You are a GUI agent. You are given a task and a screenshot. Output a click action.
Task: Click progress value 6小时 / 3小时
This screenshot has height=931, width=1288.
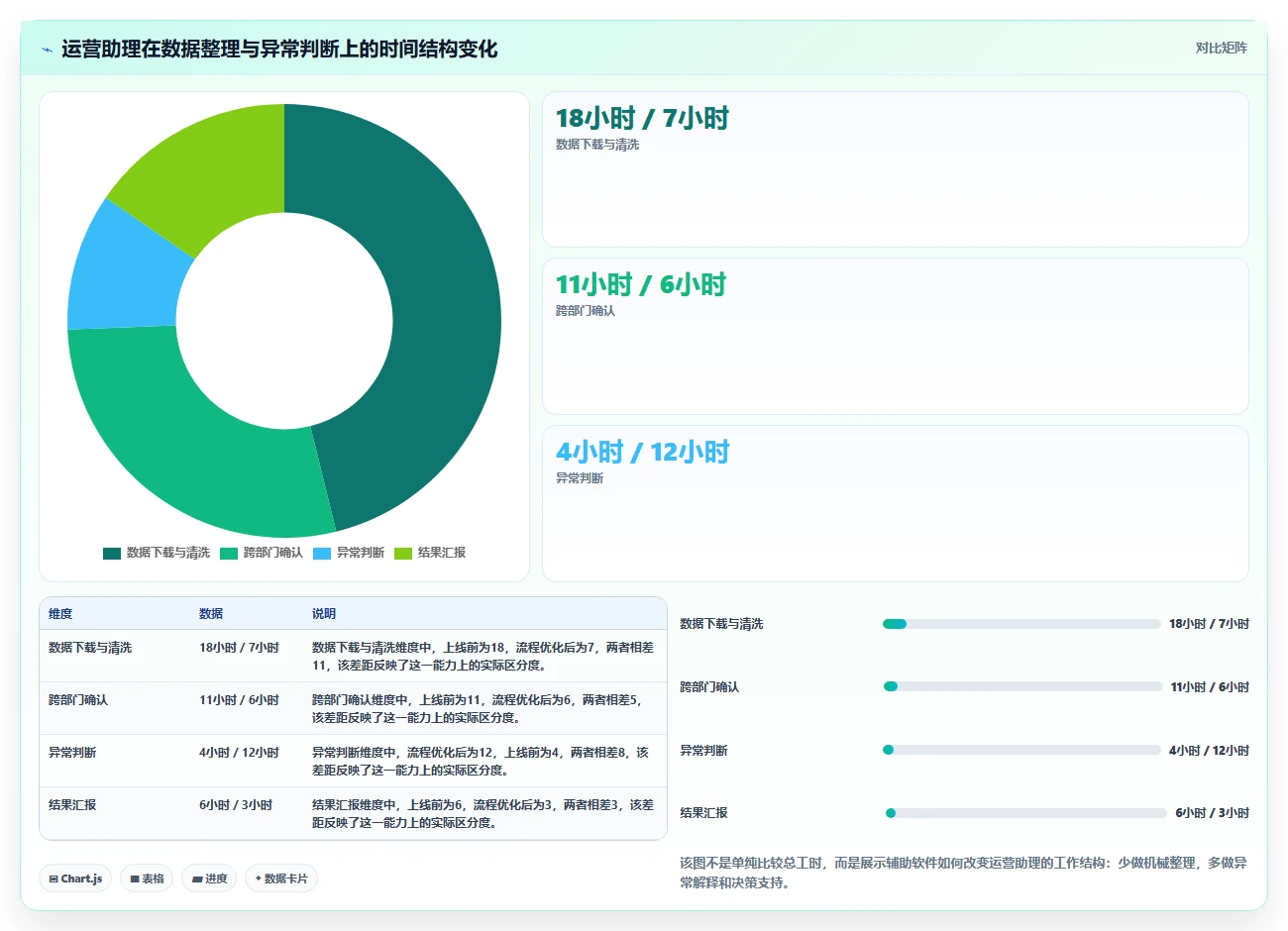pyautogui.click(x=1213, y=813)
